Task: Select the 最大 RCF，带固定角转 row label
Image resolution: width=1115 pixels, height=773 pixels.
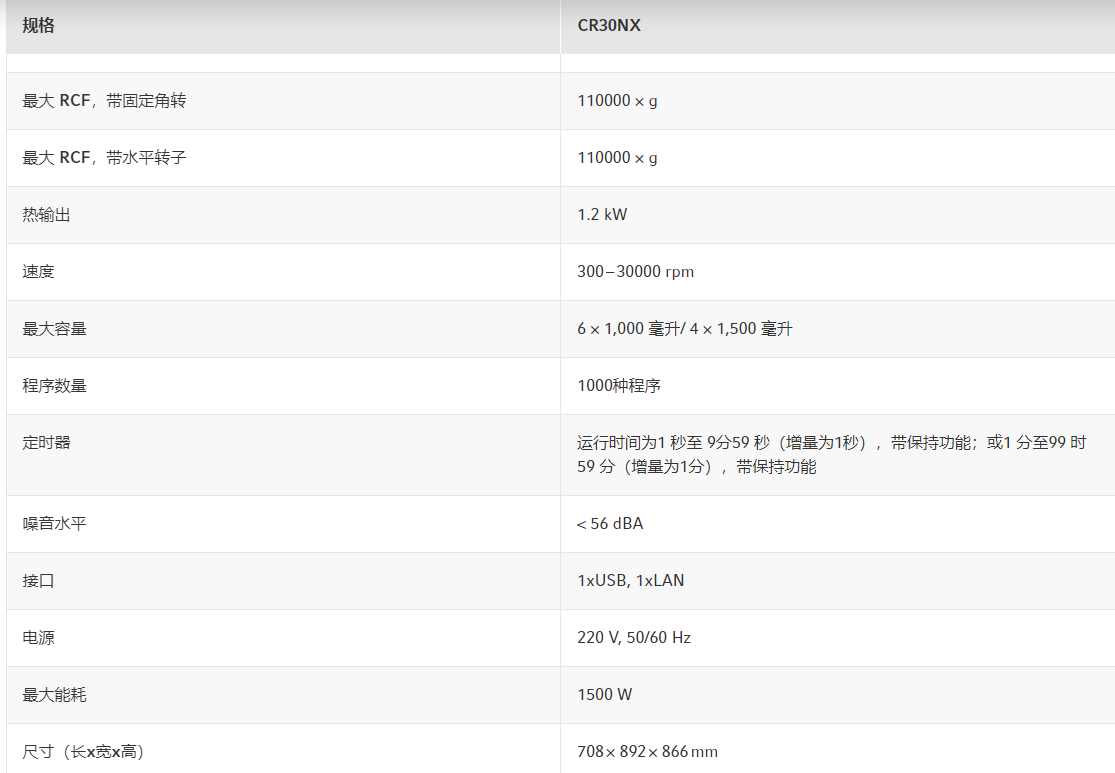Action: pyautogui.click(x=104, y=101)
